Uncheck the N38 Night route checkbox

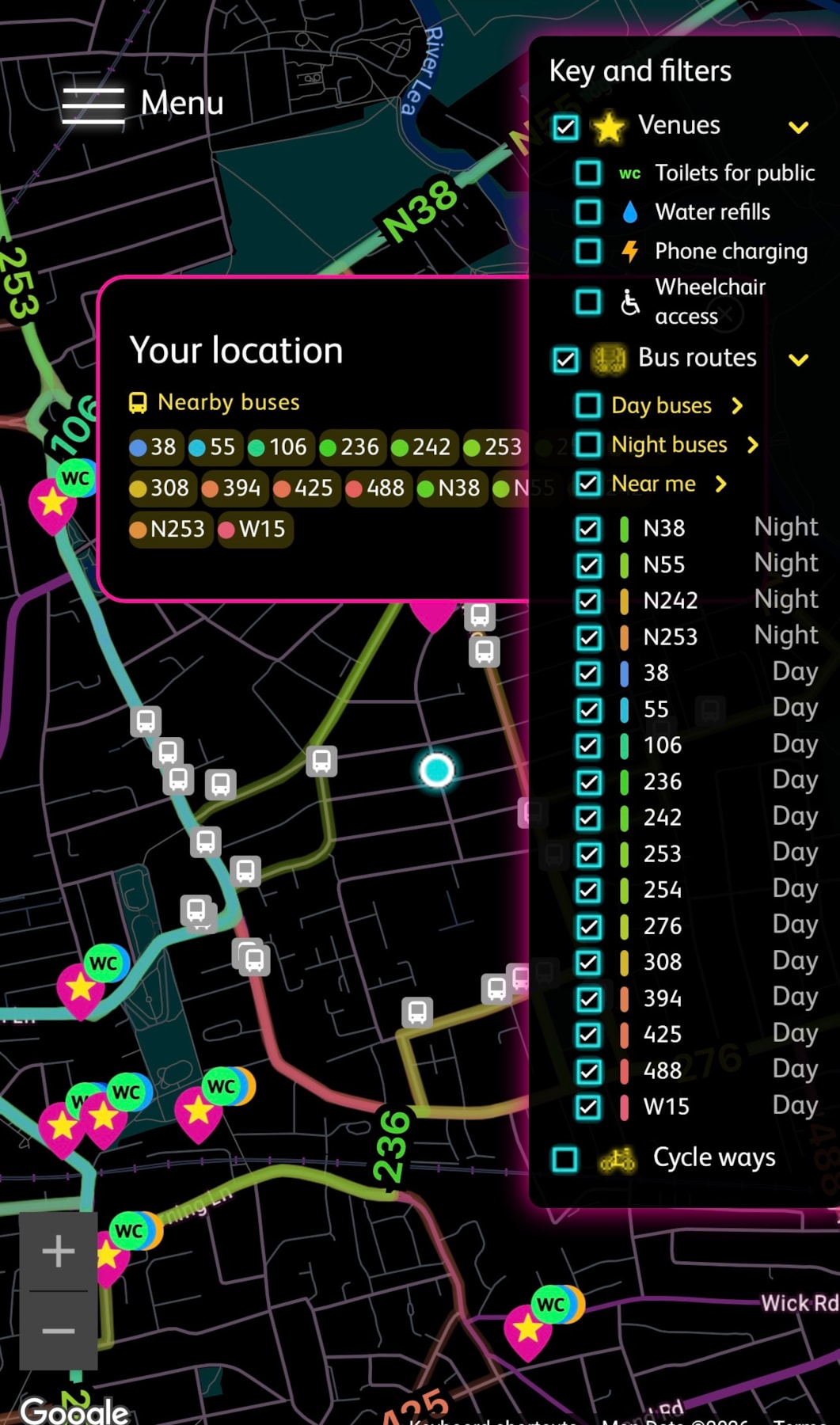click(587, 528)
